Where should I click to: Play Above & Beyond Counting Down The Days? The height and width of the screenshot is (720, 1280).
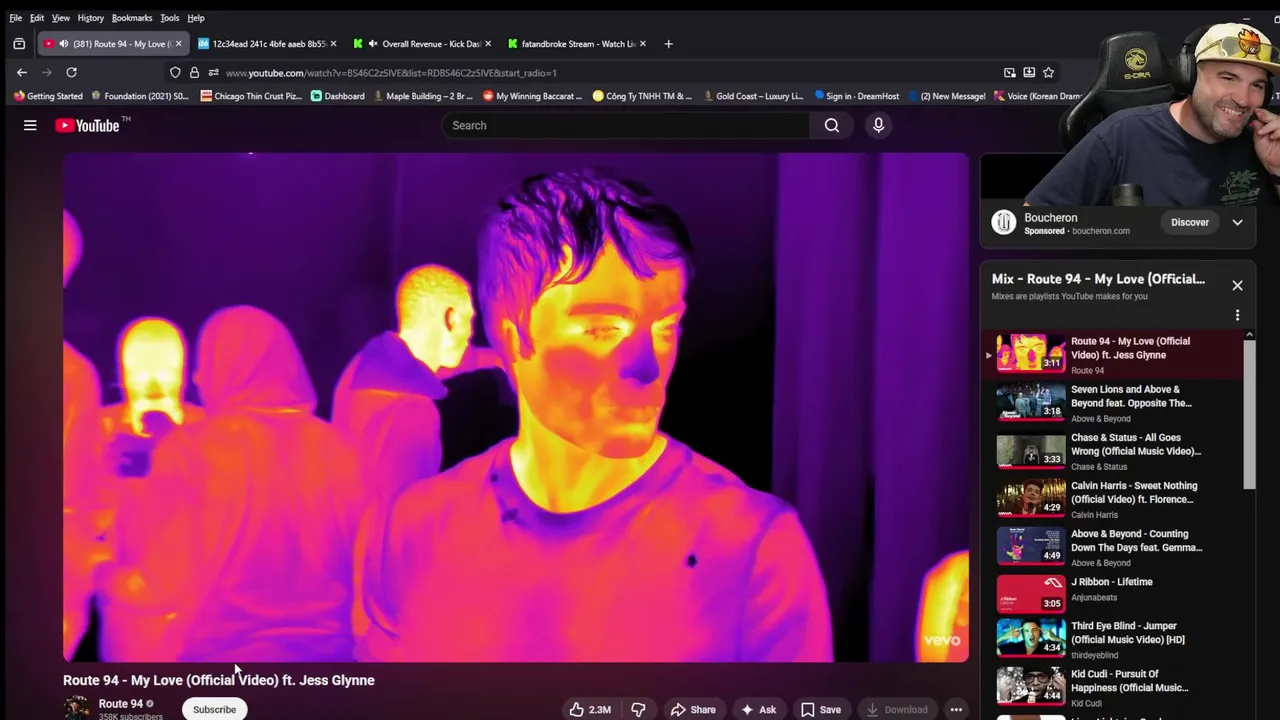1110,547
